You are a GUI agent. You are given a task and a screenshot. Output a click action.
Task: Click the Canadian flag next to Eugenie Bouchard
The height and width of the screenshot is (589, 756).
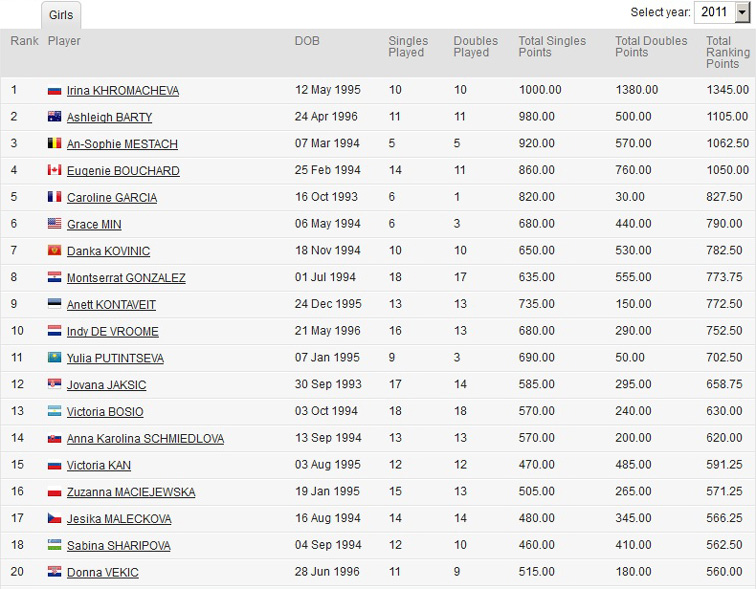55,171
